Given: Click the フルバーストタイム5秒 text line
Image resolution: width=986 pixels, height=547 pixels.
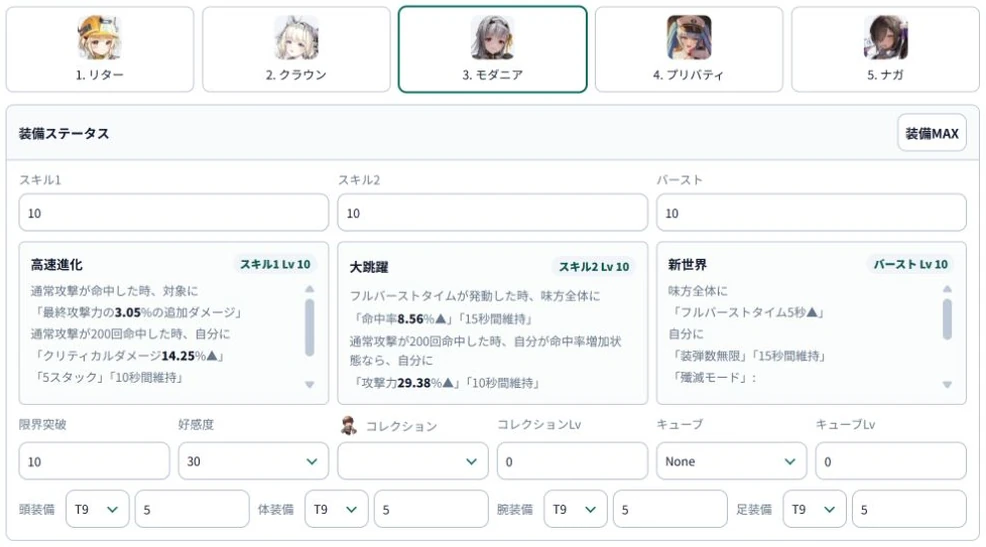Looking at the screenshot, I should 748,312.
